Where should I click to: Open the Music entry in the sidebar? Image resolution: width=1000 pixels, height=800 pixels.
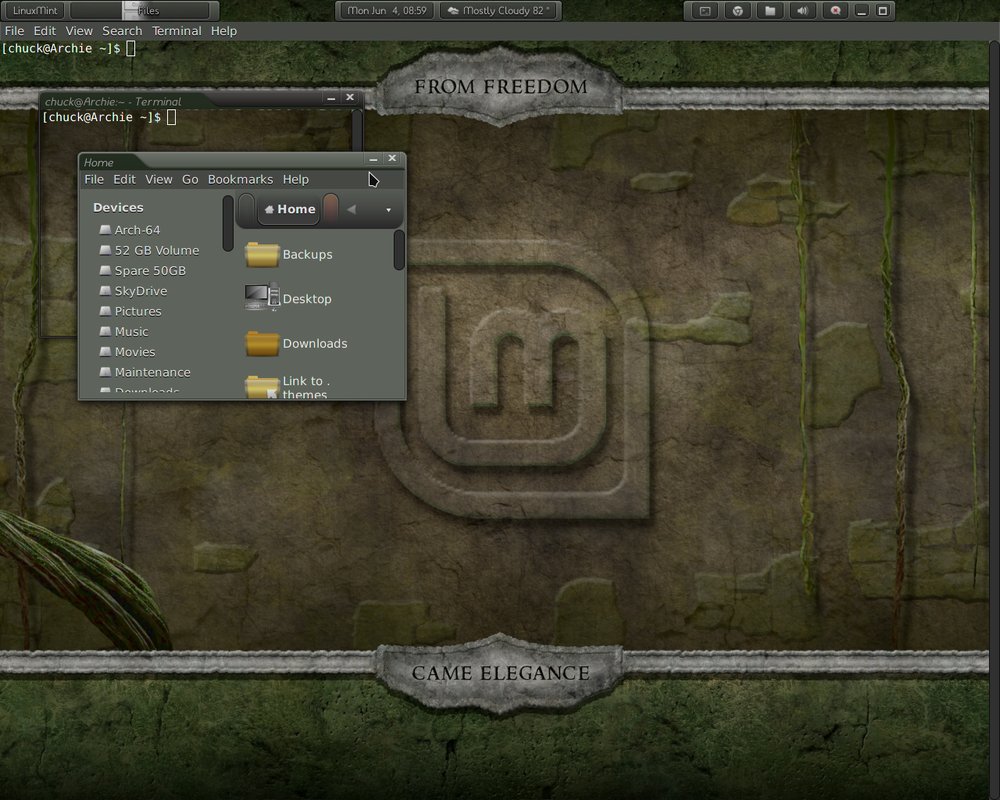click(x=124, y=332)
